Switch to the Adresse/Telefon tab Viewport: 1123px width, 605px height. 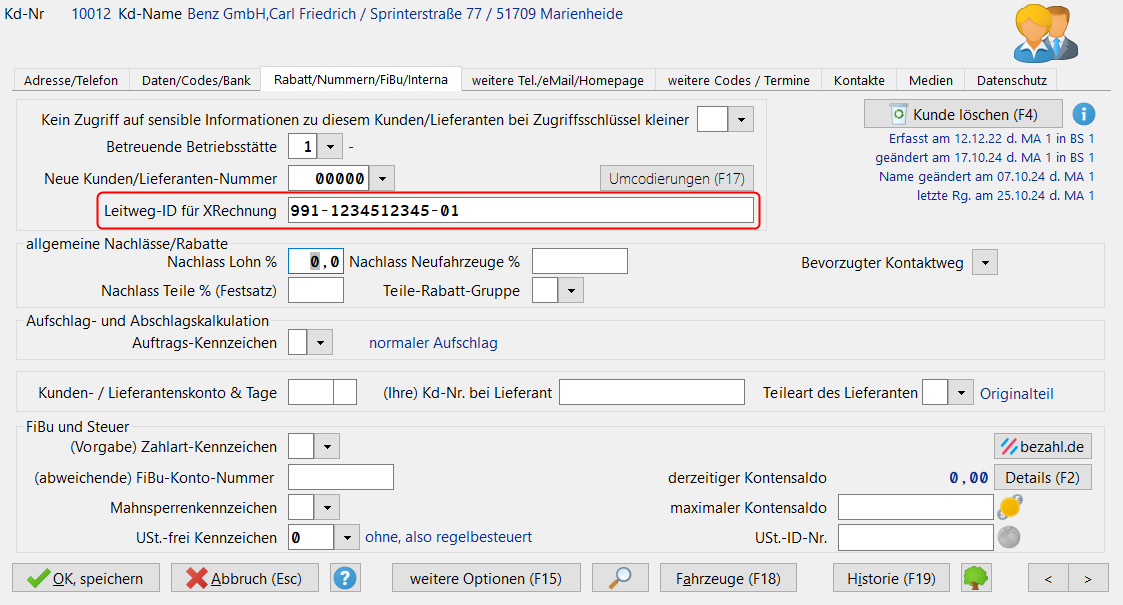[71, 80]
